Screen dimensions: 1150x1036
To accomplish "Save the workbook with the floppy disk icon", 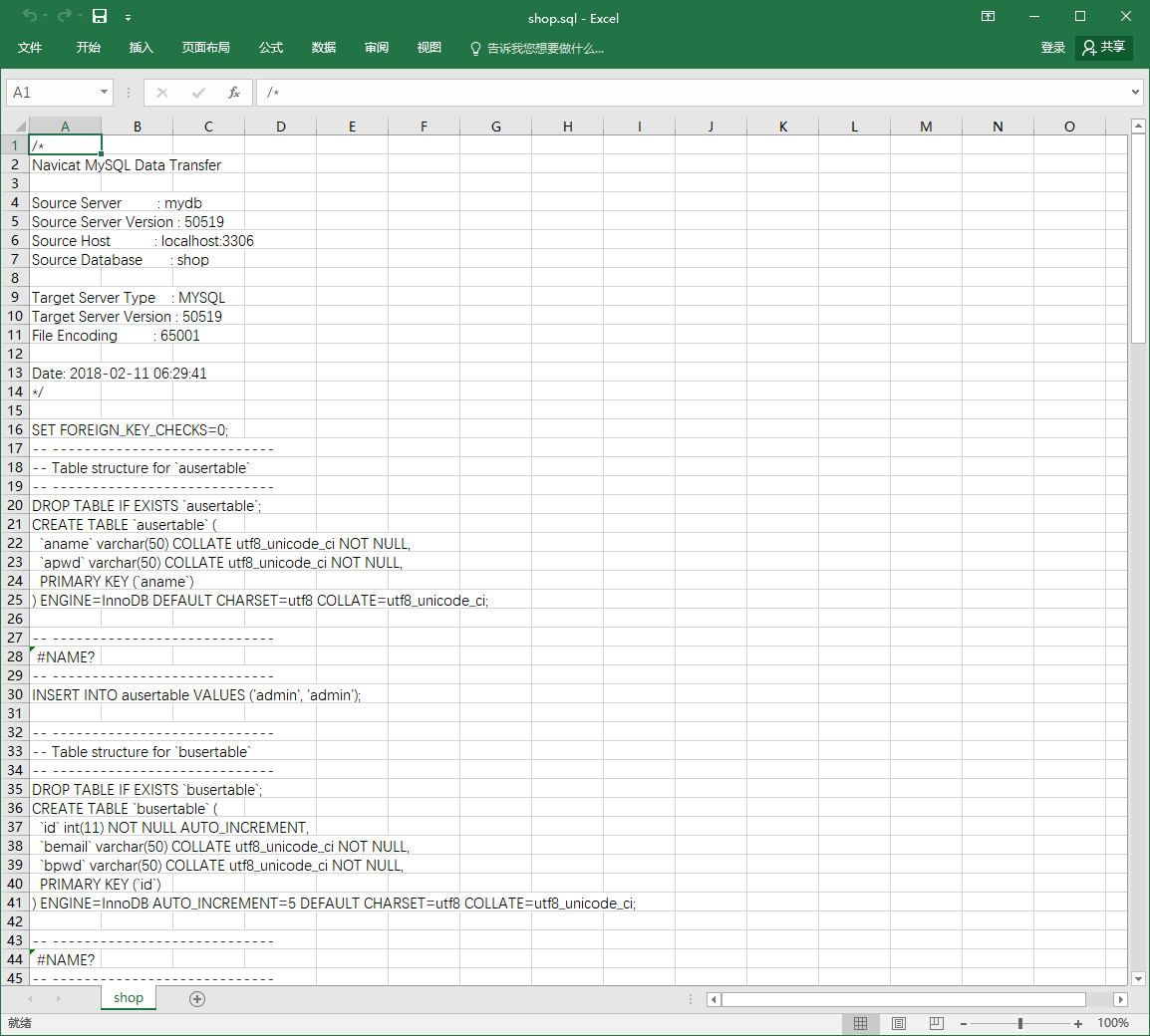I will pyautogui.click(x=100, y=16).
